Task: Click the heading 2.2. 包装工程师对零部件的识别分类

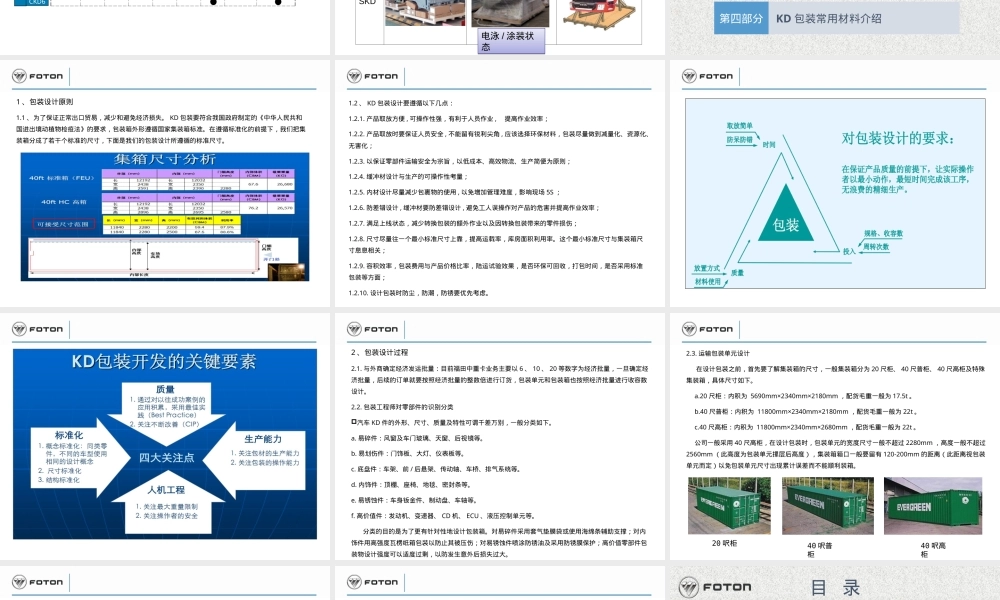Action: point(402,407)
